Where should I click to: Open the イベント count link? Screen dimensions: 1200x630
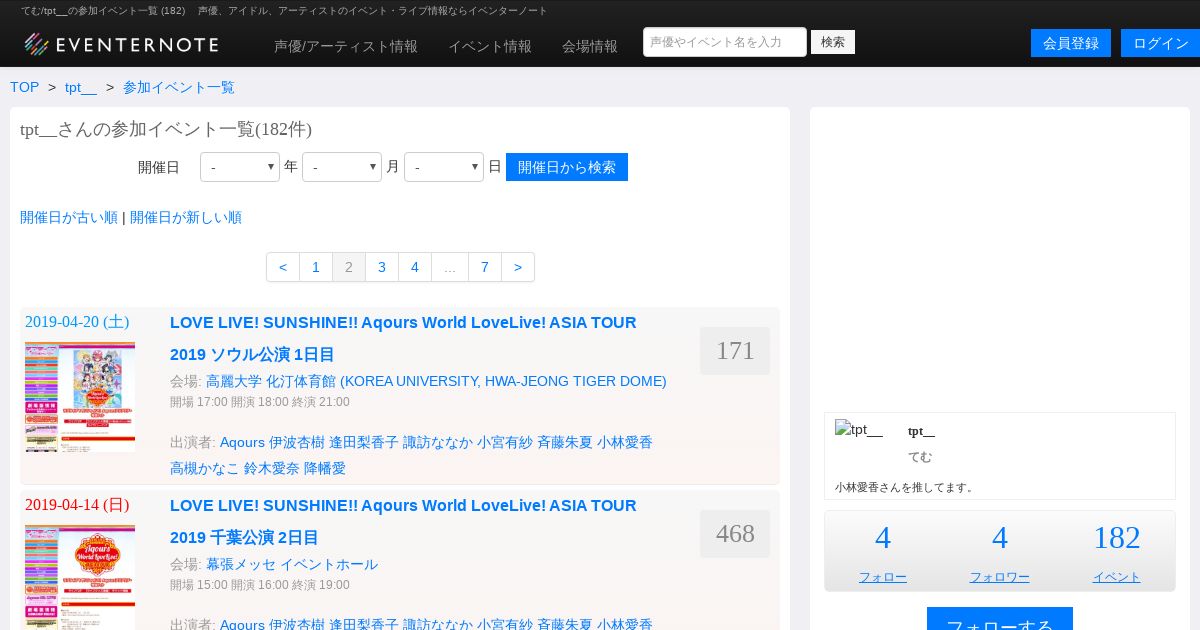click(1117, 577)
